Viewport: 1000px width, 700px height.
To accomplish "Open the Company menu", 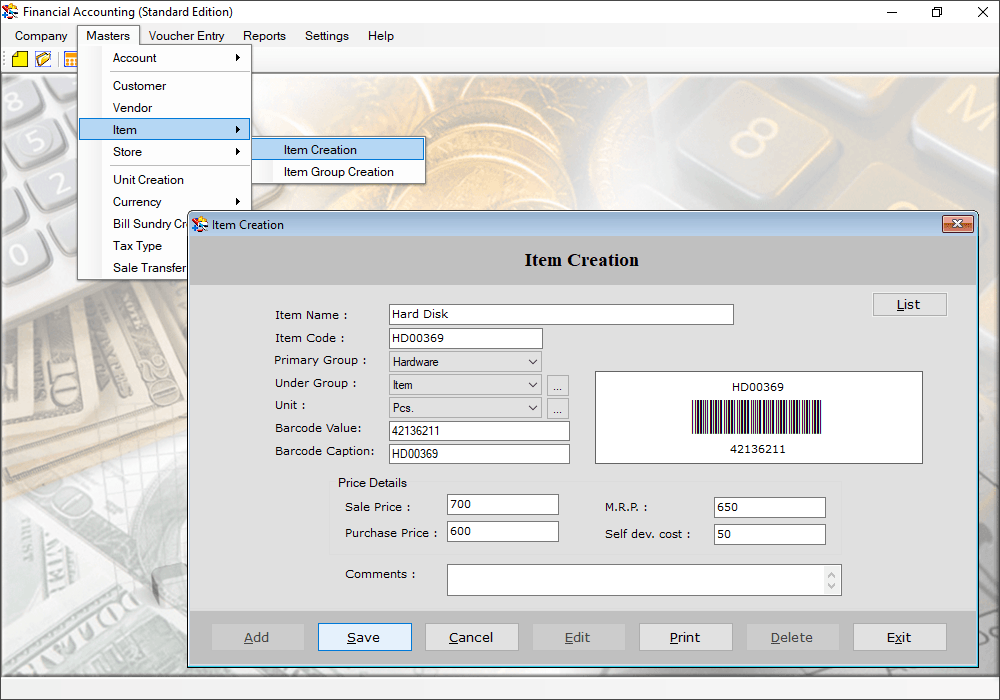I will tap(41, 36).
